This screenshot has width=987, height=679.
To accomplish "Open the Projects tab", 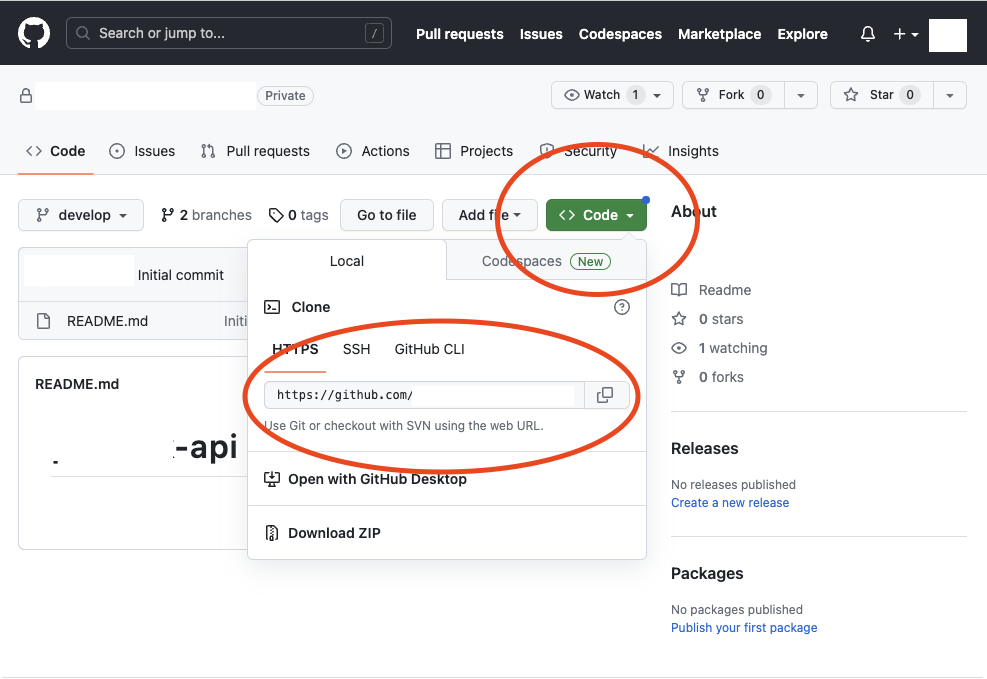I will [x=474, y=151].
